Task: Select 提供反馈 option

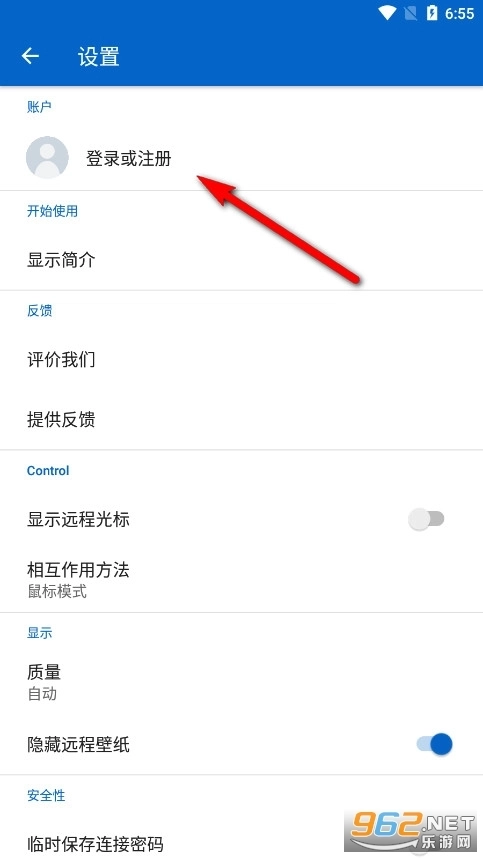Action: pyautogui.click(x=241, y=419)
